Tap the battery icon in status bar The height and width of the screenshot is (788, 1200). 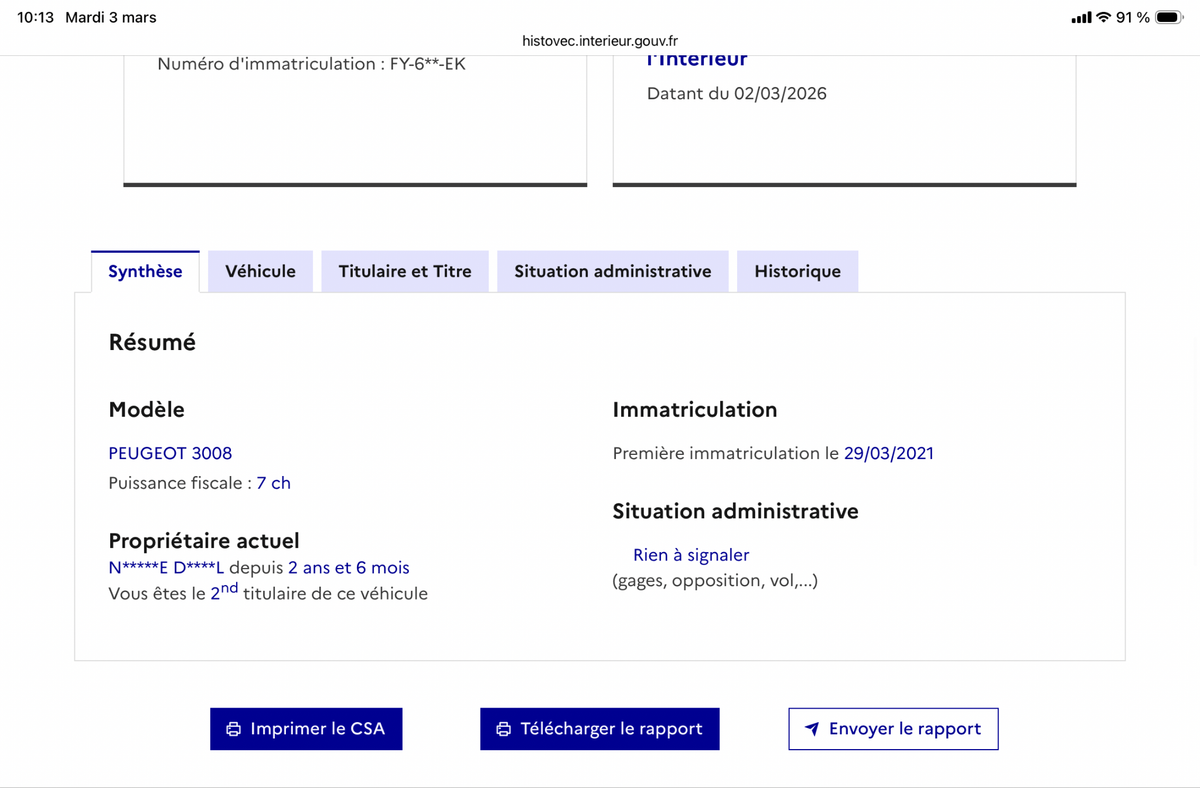1169,17
